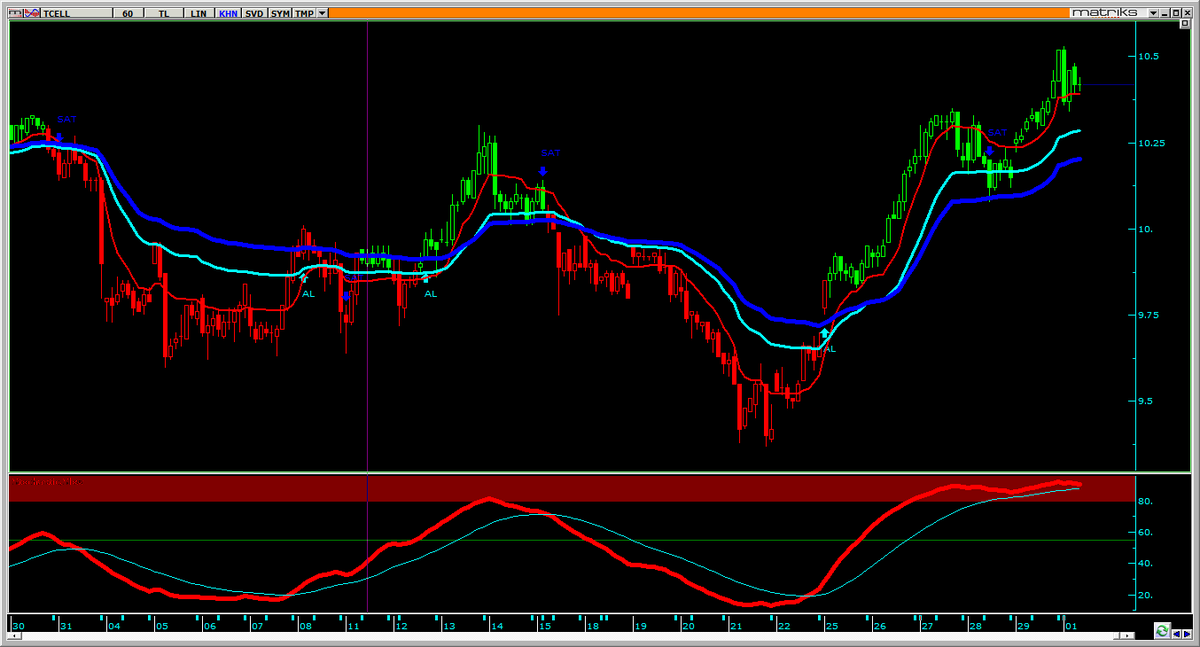Click the date label 01 on the time axis
Viewport: 1200px width, 647px height.
click(x=1071, y=626)
